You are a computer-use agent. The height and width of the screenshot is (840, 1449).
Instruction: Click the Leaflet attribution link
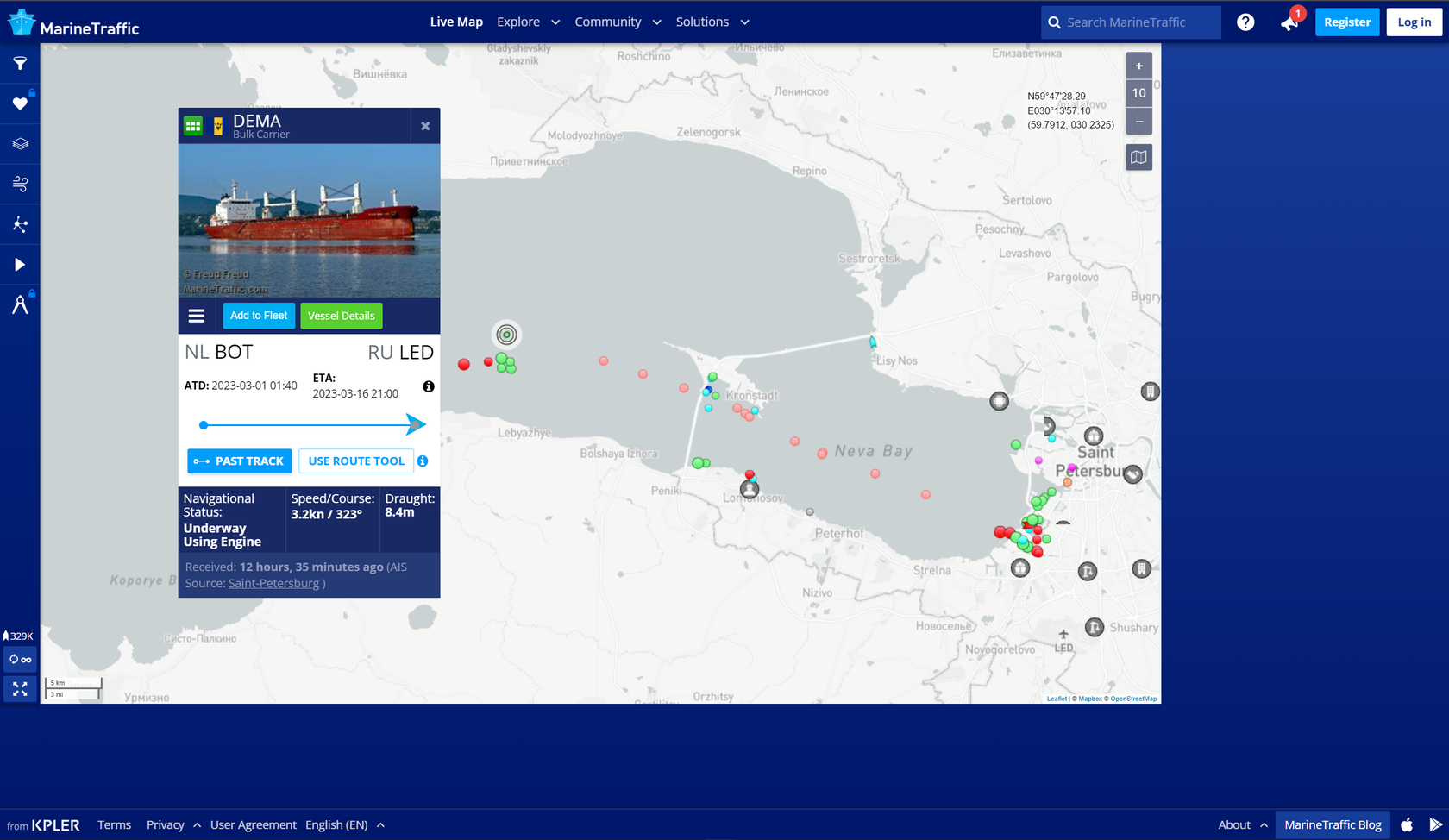click(x=1057, y=699)
